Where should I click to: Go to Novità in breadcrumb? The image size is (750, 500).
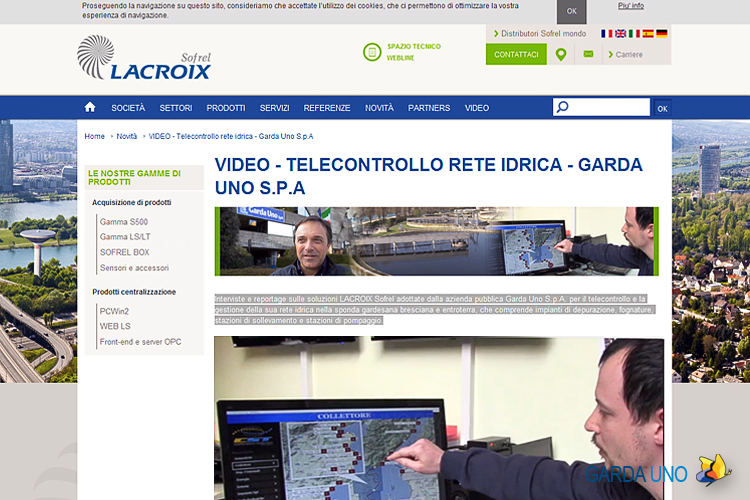pyautogui.click(x=126, y=136)
